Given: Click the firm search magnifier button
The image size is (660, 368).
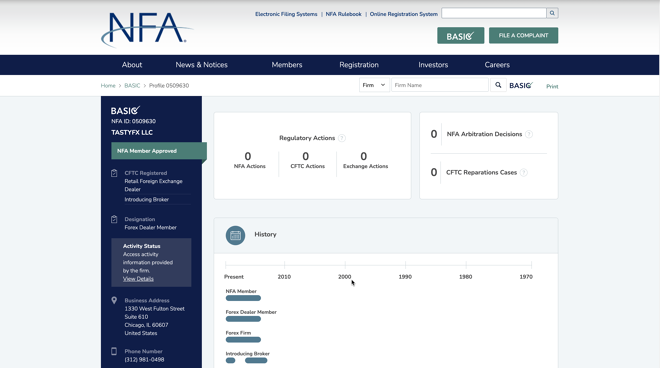Looking at the screenshot, I should pyautogui.click(x=498, y=85).
